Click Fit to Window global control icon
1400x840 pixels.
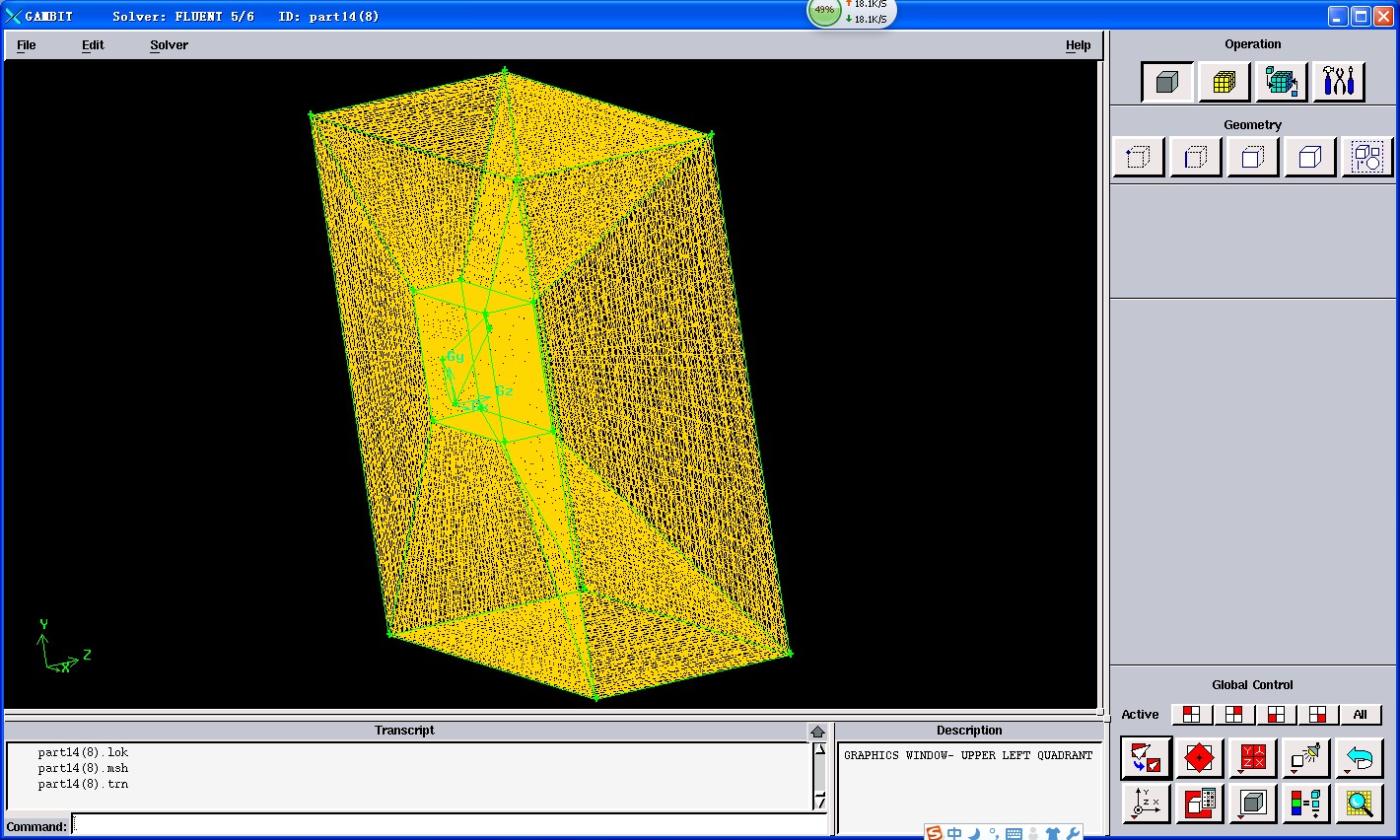(1147, 758)
